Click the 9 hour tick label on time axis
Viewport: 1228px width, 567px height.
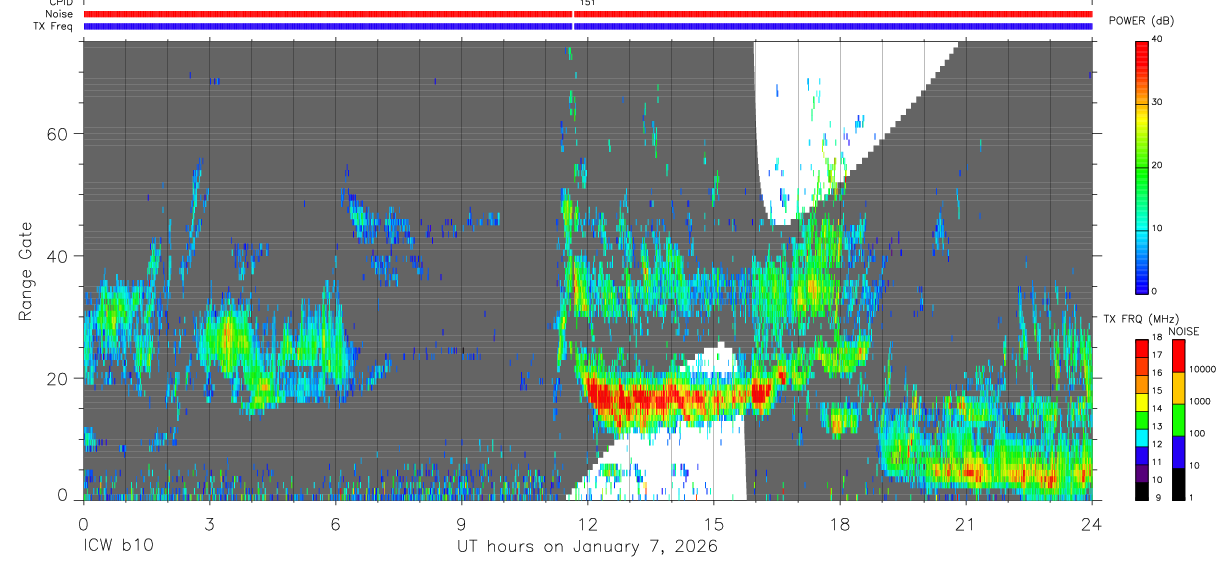click(x=461, y=523)
